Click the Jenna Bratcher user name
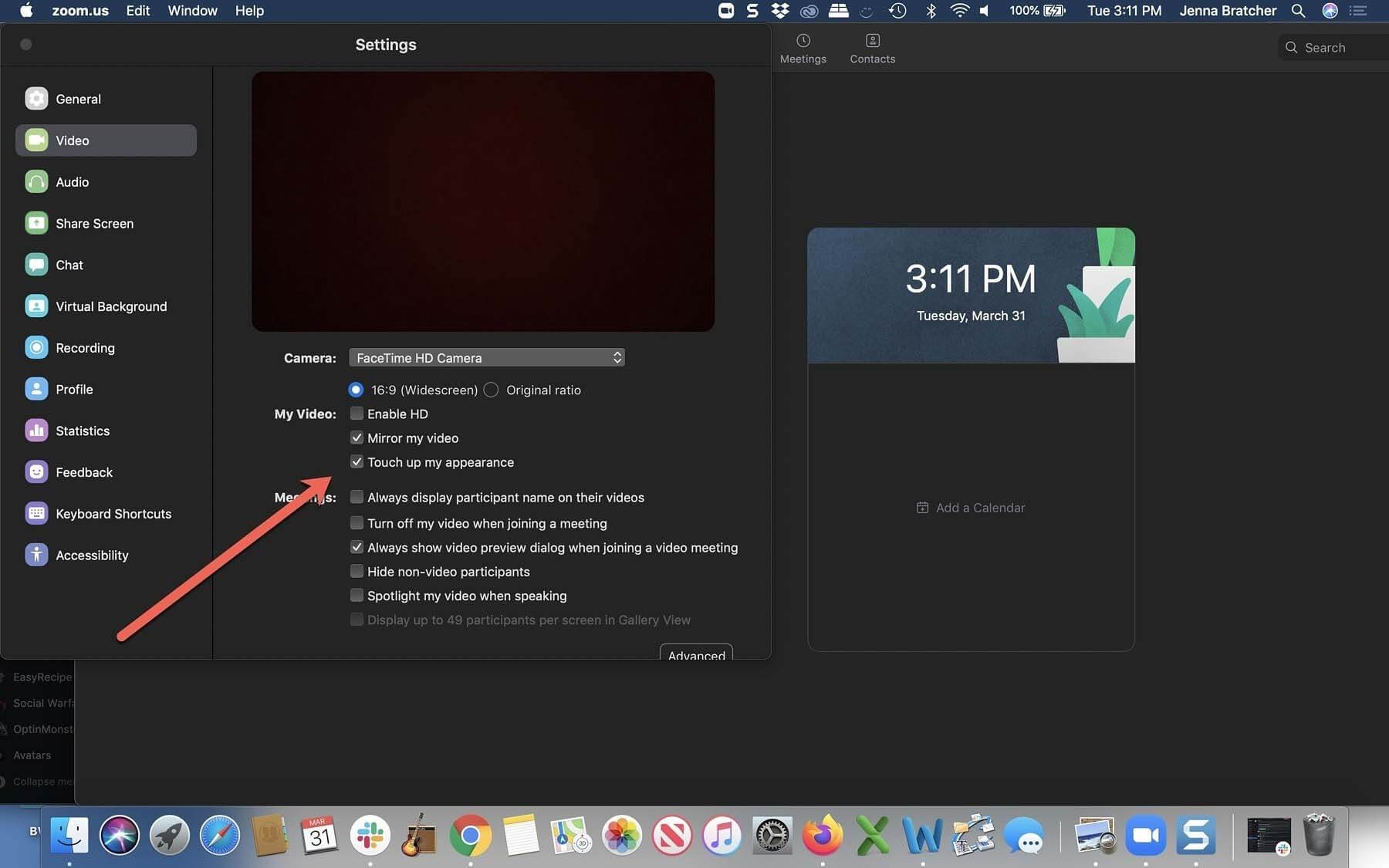The image size is (1389, 868). pos(1228,11)
